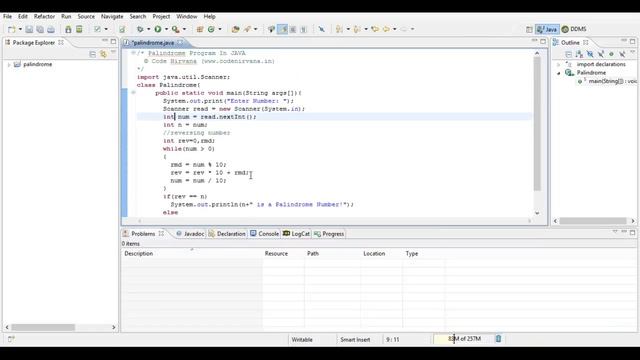Open the Window menu
Image resolution: width=640 pixels, height=360 pixels.
tap(187, 17)
